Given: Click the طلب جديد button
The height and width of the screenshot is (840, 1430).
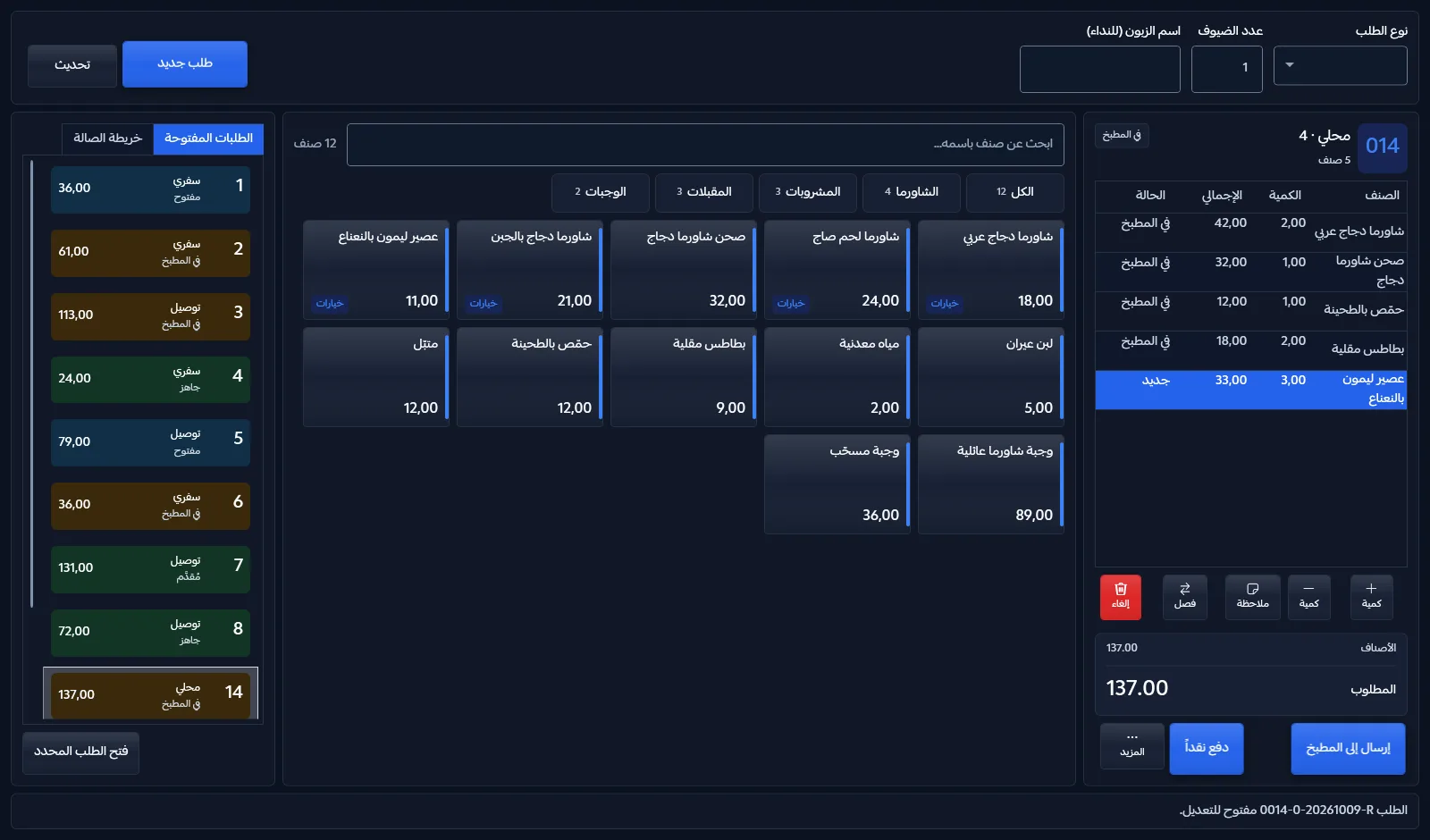Looking at the screenshot, I should [x=185, y=63].
